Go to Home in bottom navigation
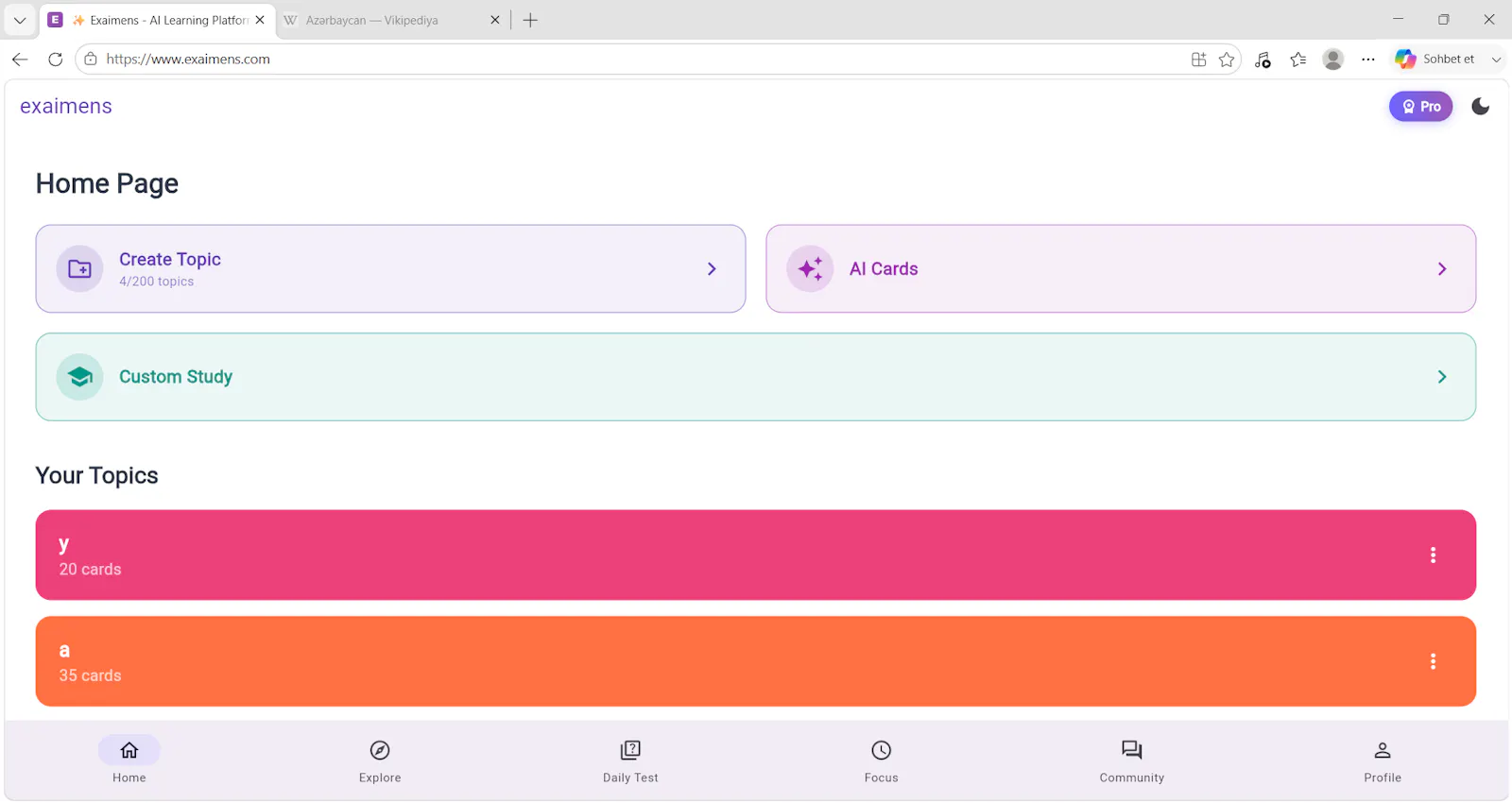The image size is (1512, 803). [x=129, y=760]
